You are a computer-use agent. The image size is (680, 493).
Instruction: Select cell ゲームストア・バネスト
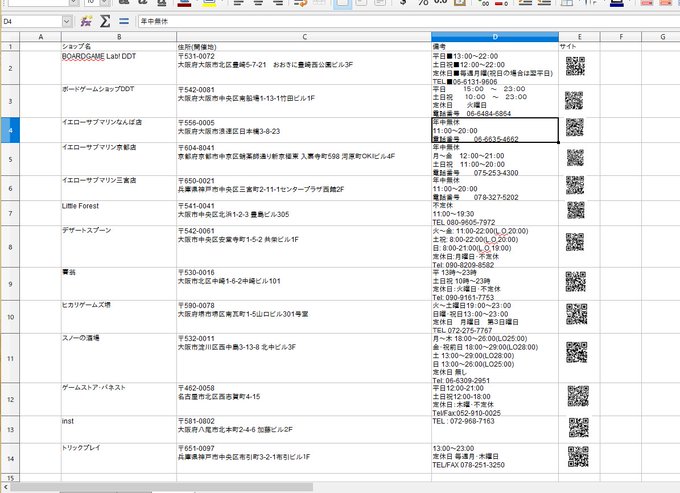(x=119, y=399)
